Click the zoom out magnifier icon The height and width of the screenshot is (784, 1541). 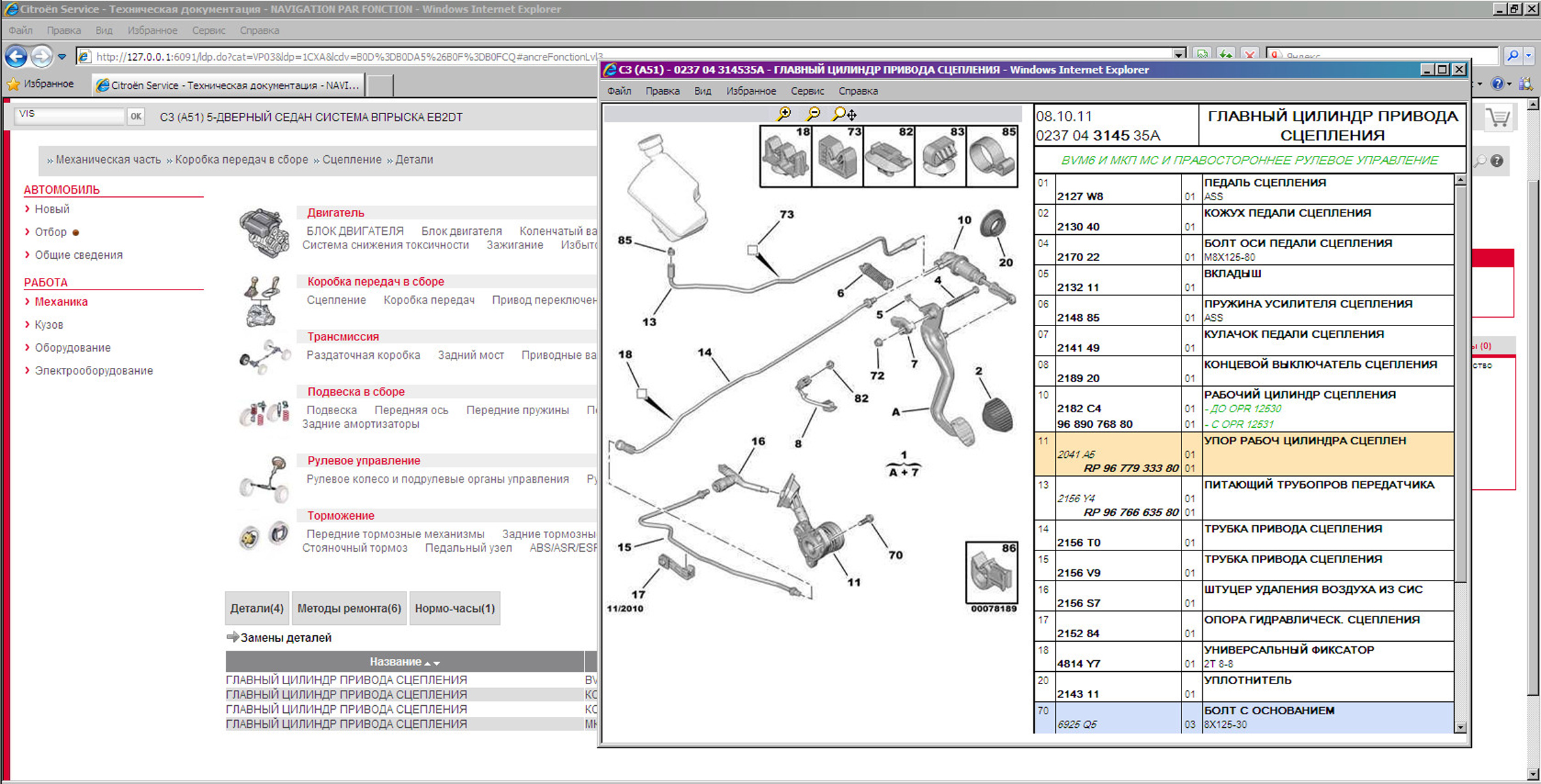click(813, 113)
